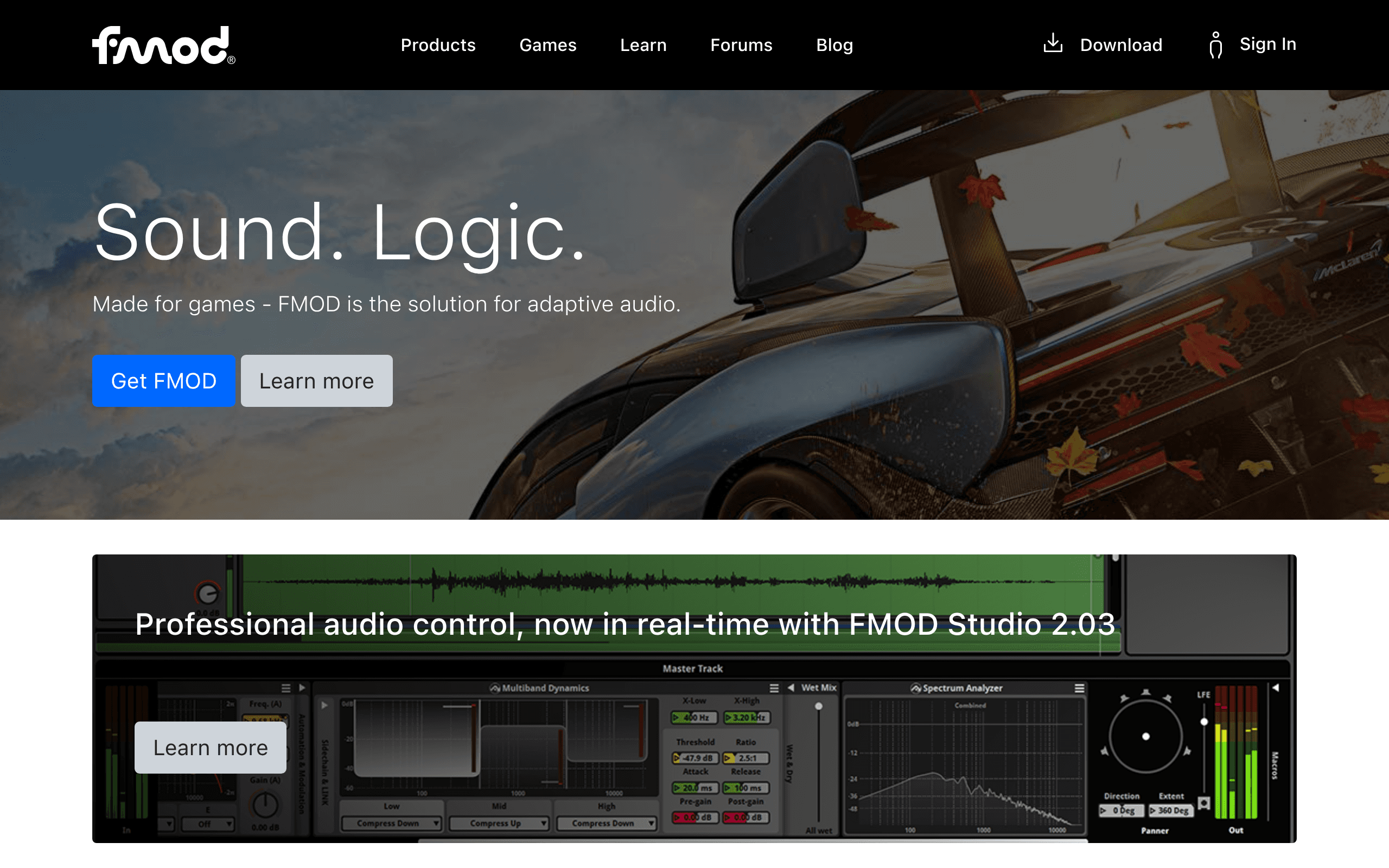Screen dimensions: 1389x868
Task: Click the Sign In person icon
Action: (1215, 45)
